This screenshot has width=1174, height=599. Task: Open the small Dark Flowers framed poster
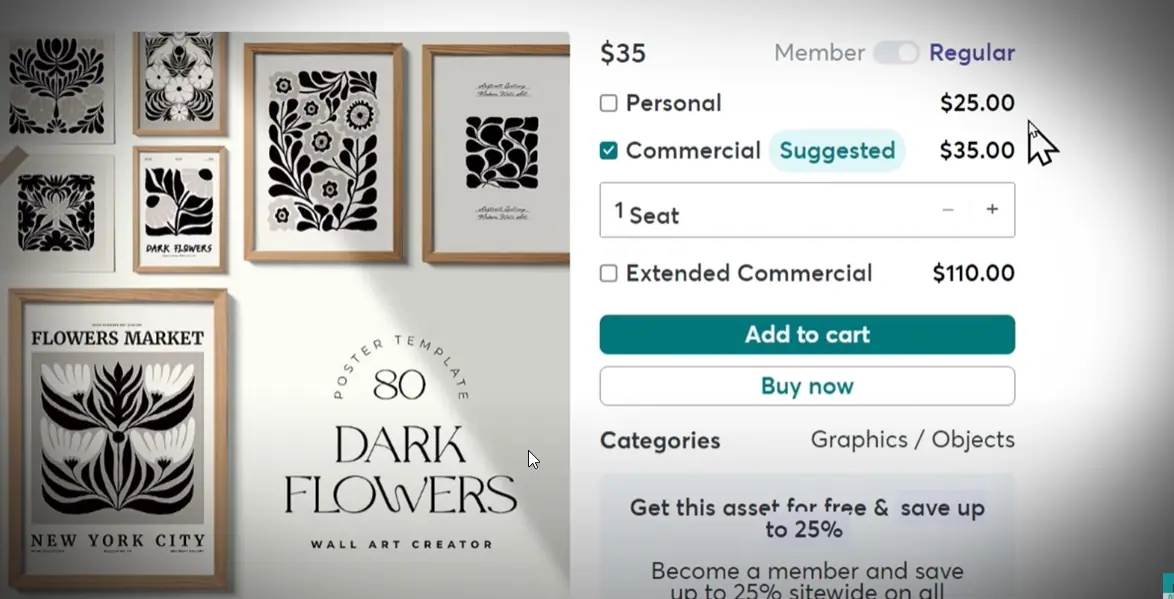pyautogui.click(x=179, y=209)
